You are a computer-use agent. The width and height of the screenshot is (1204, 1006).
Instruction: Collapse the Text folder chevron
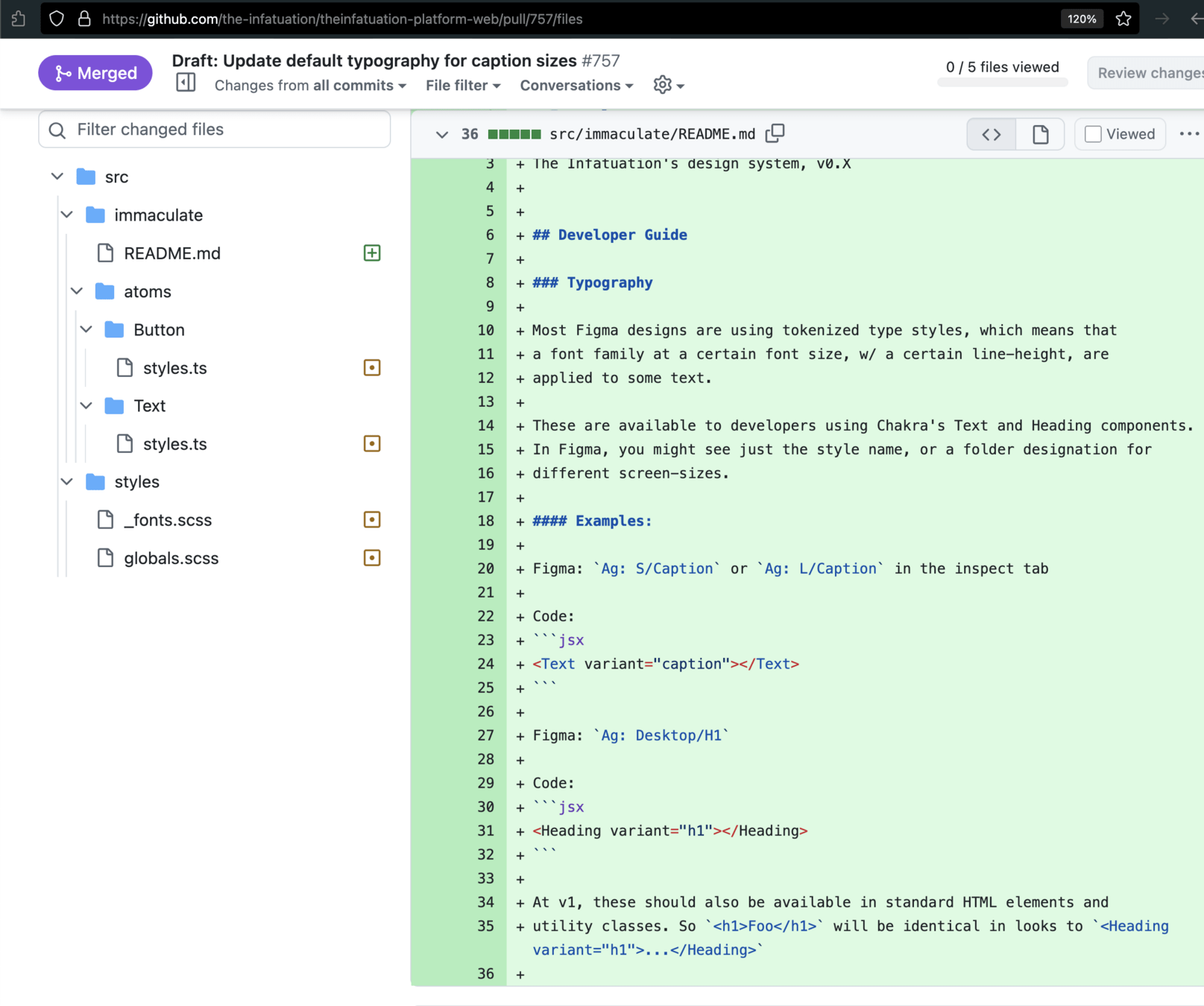86,405
